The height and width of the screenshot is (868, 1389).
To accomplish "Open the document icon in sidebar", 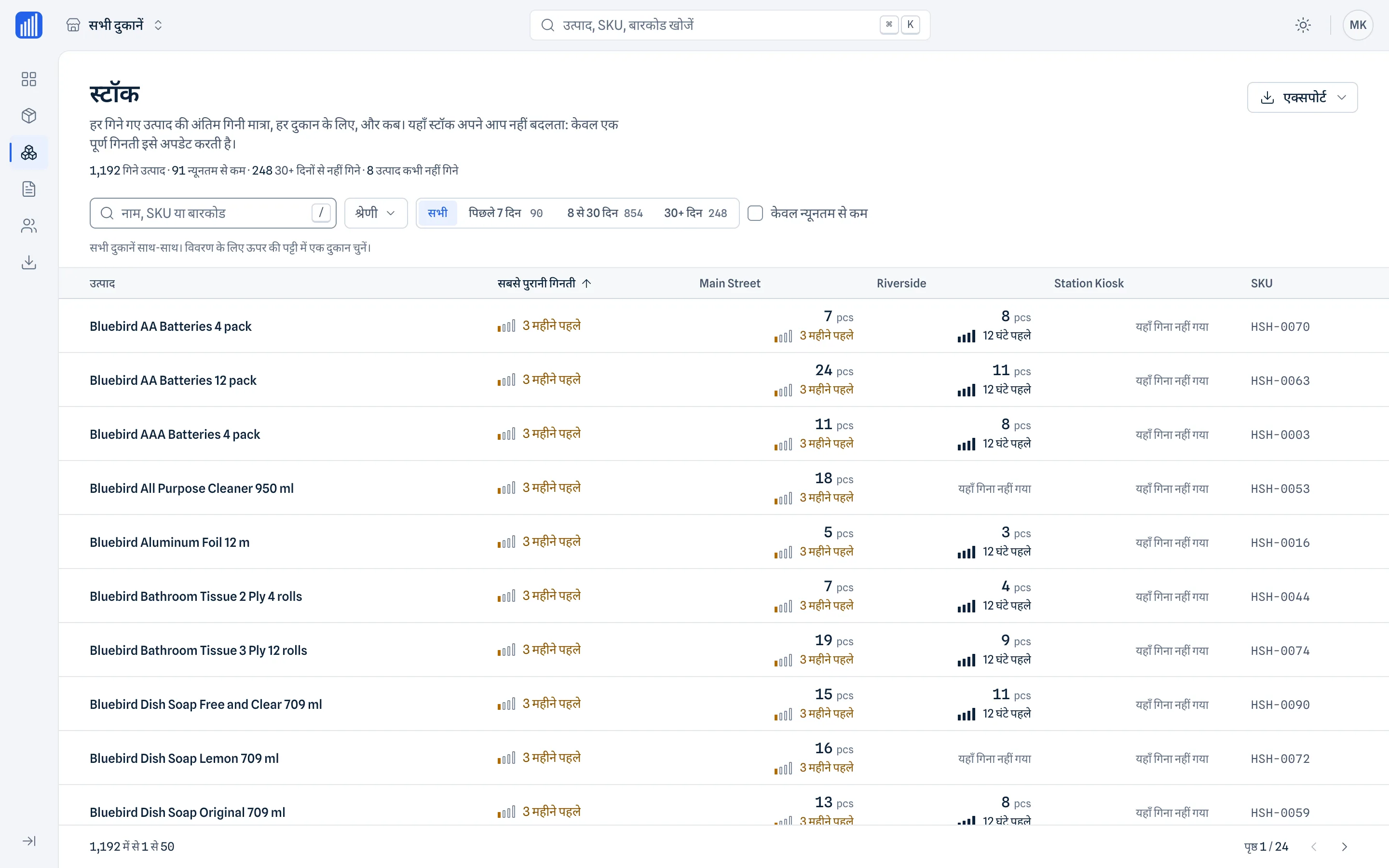I will [x=29, y=189].
